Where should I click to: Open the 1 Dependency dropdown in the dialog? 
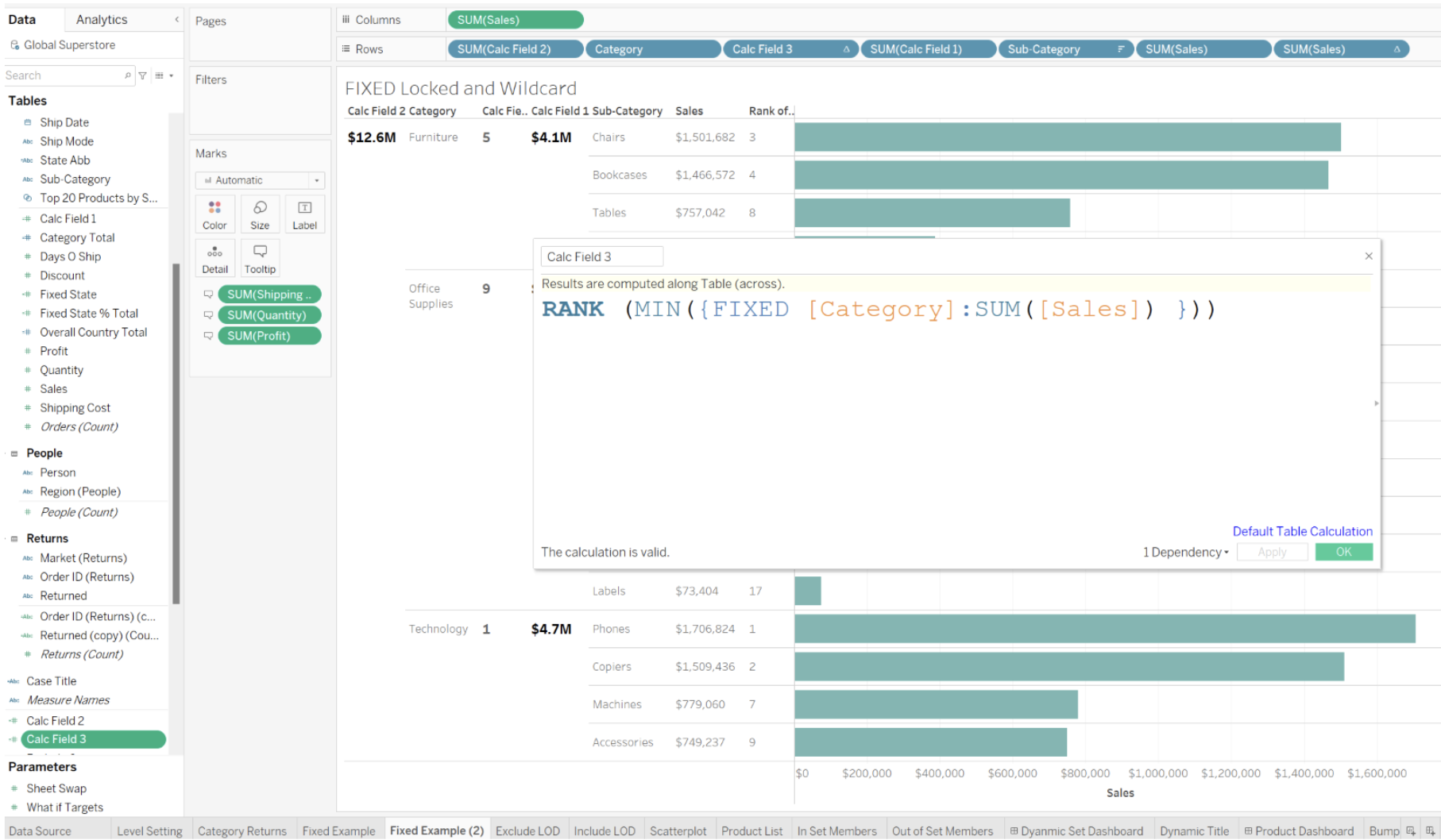[x=1184, y=552]
